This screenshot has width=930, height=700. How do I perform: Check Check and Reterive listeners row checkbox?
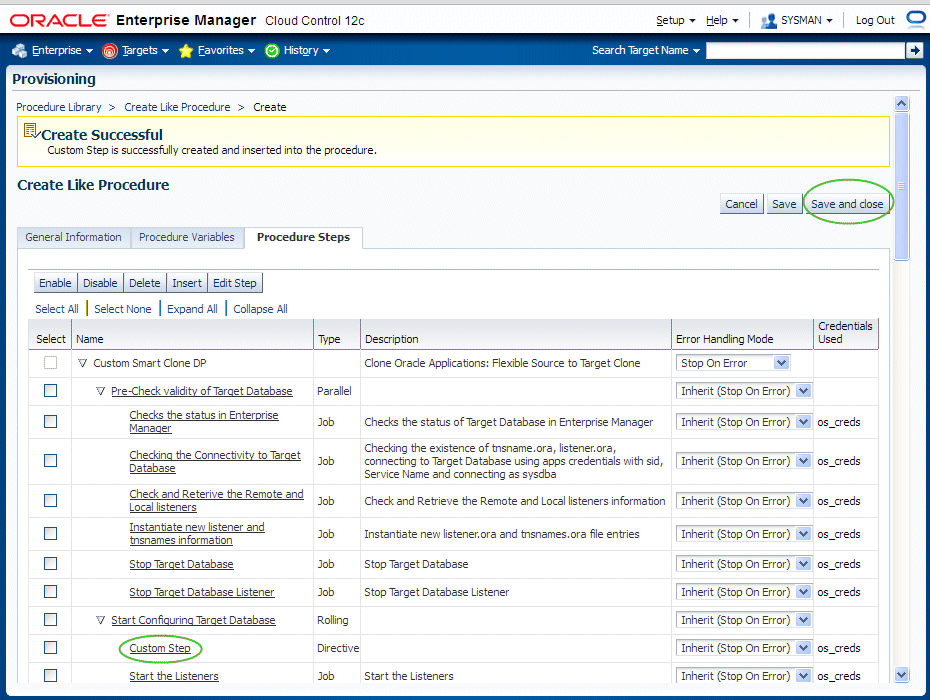click(x=50, y=500)
